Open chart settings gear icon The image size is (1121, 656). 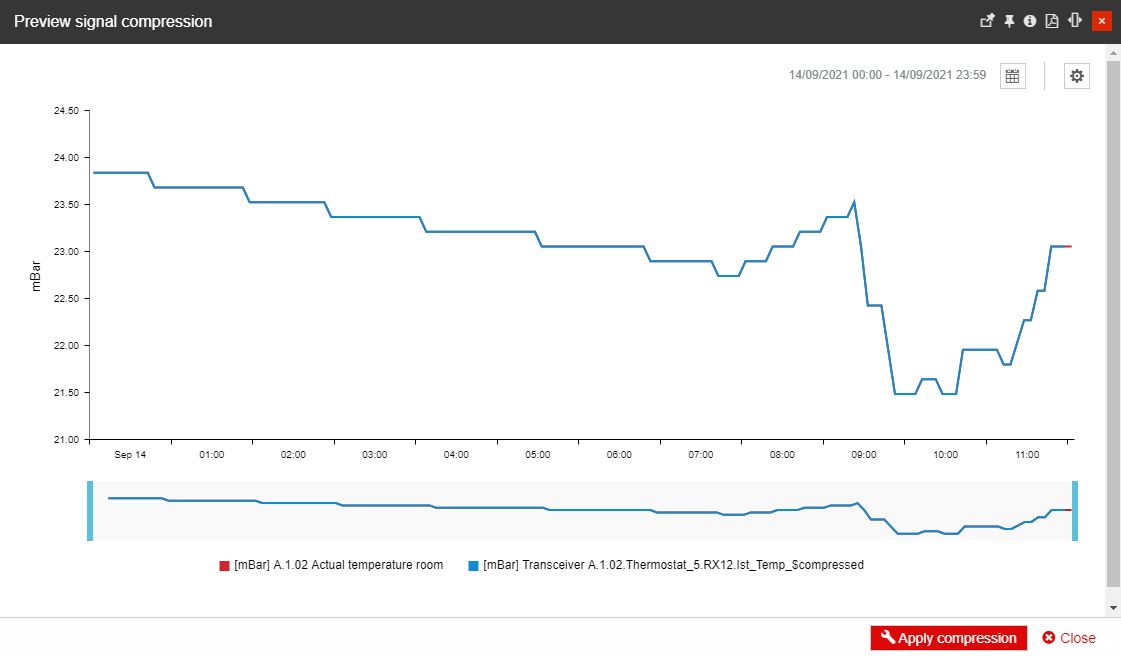coord(1076,76)
